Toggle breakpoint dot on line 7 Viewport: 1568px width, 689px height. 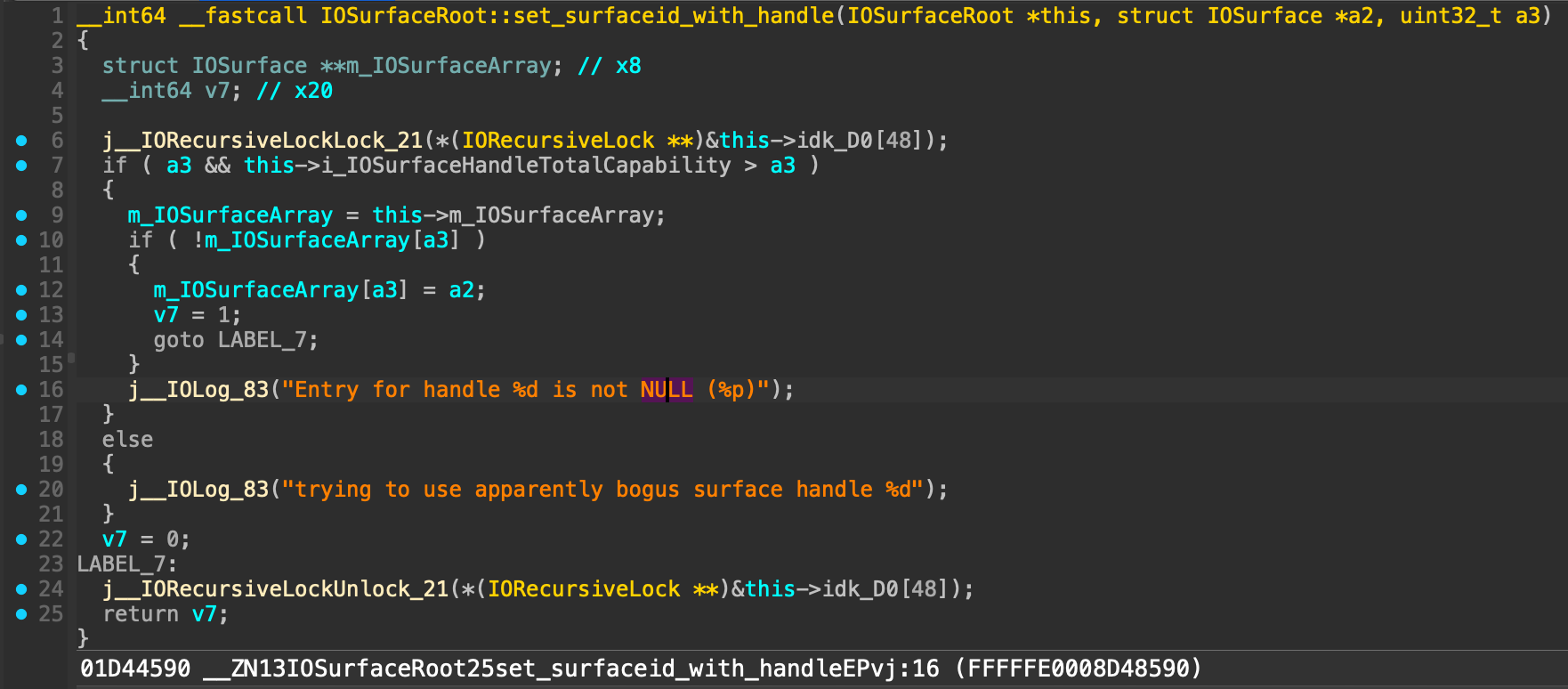point(21,166)
